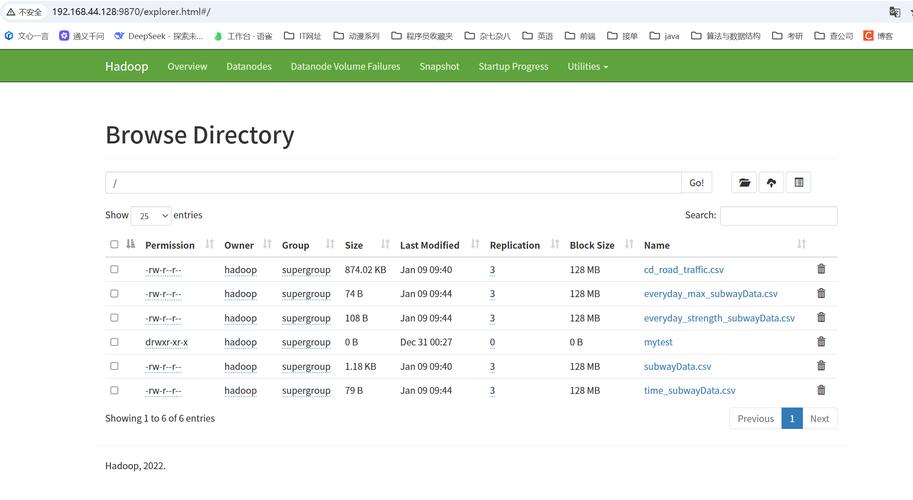The image size is (913, 500).
Task: Open the Startup Progress page
Action: [x=513, y=67]
